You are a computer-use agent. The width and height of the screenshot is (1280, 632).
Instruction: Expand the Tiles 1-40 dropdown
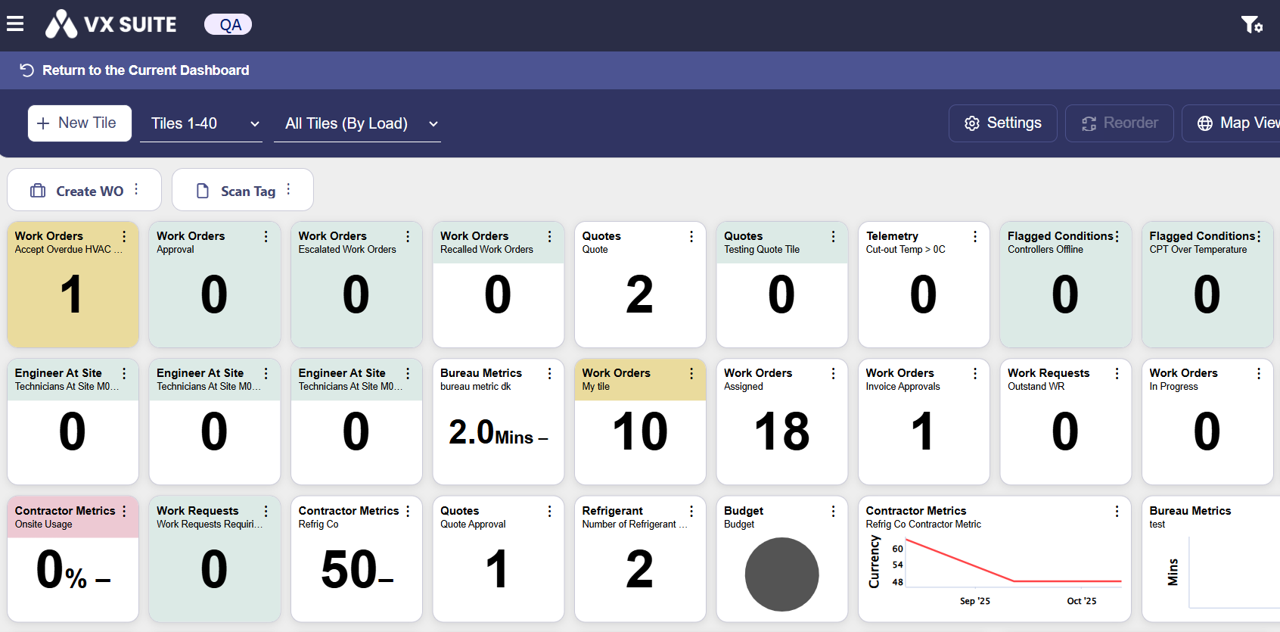201,124
